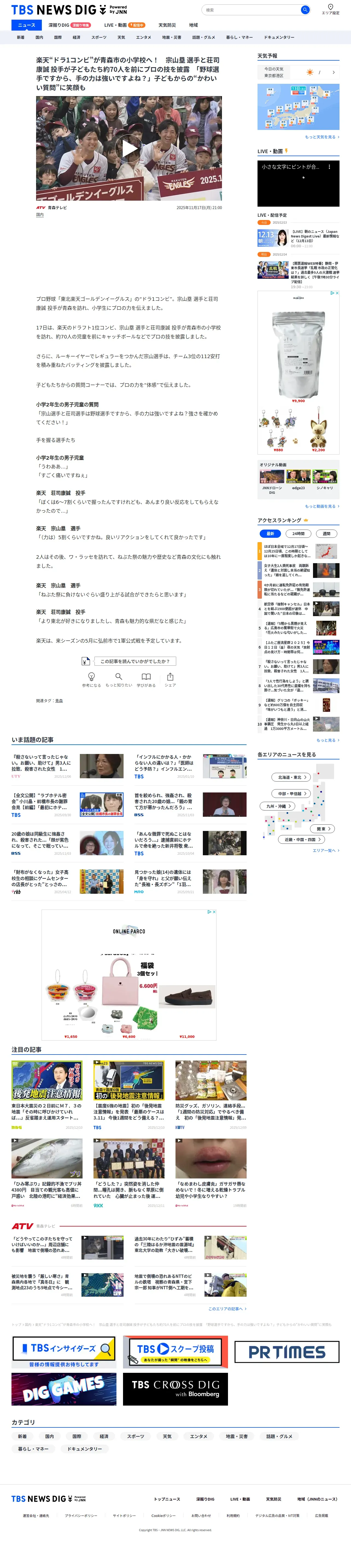The width and height of the screenshot is (351, 1568).
Task: Select the 深掘りDIG main tab
Action: click(x=69, y=25)
